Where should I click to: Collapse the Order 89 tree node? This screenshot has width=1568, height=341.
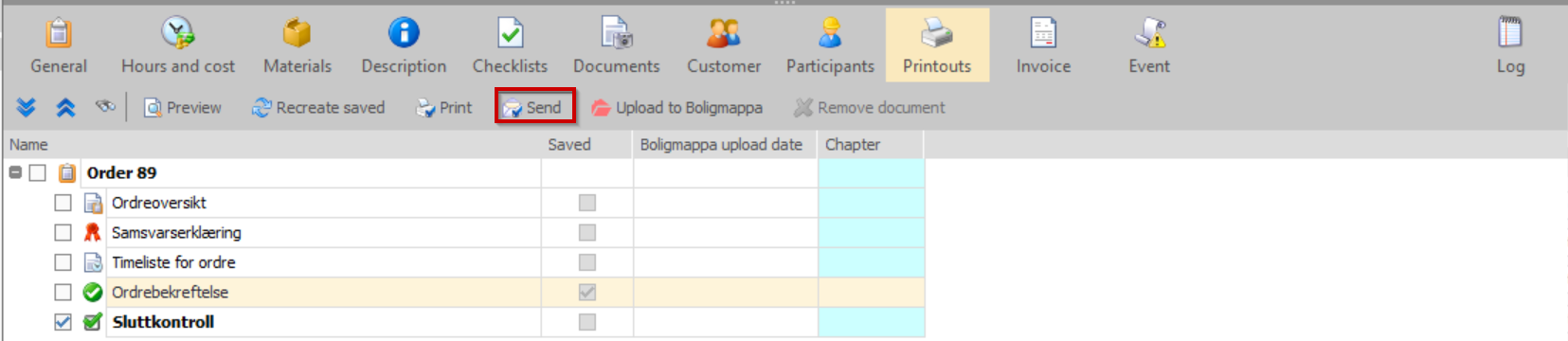click(15, 172)
